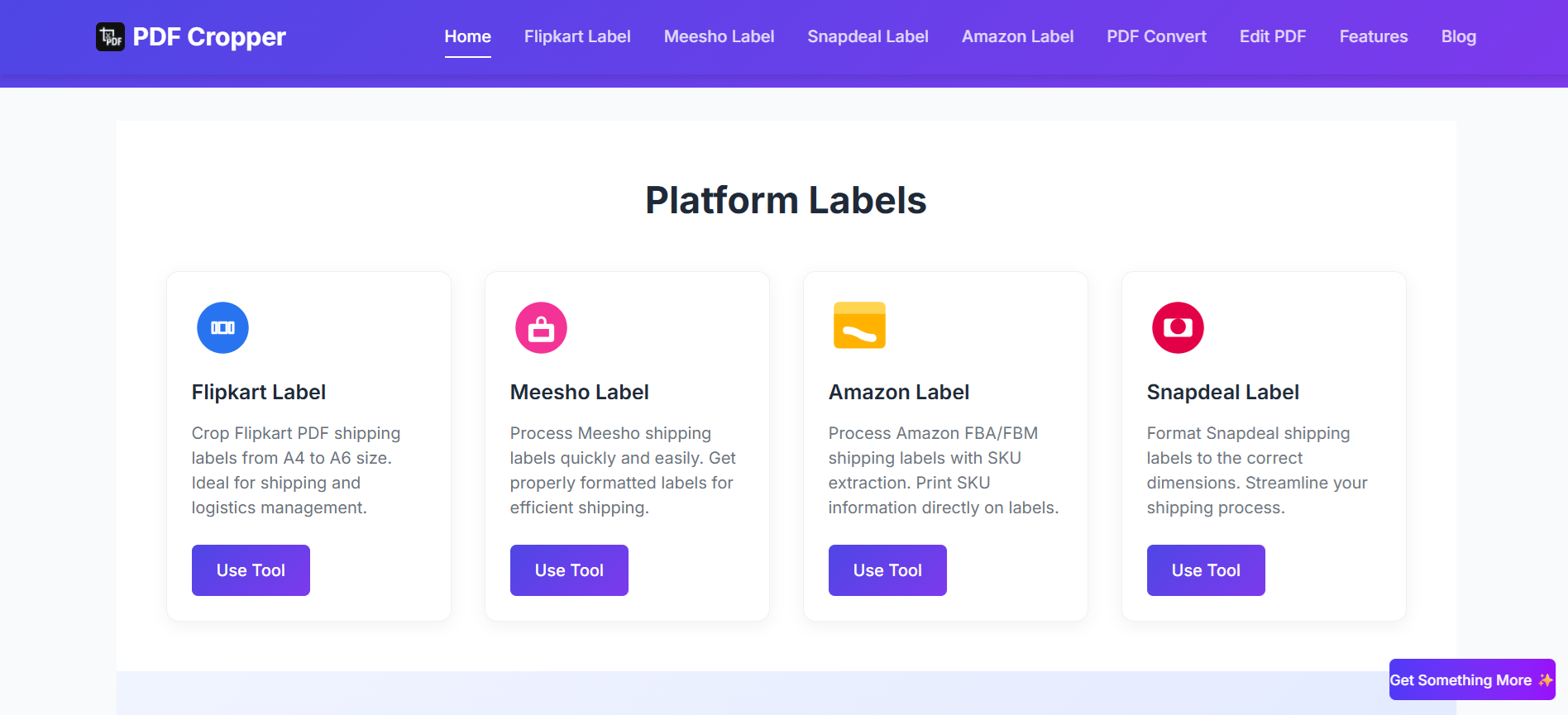Image resolution: width=1568 pixels, height=715 pixels.
Task: Click the blue Flipkart ticket icon
Action: [x=222, y=327]
